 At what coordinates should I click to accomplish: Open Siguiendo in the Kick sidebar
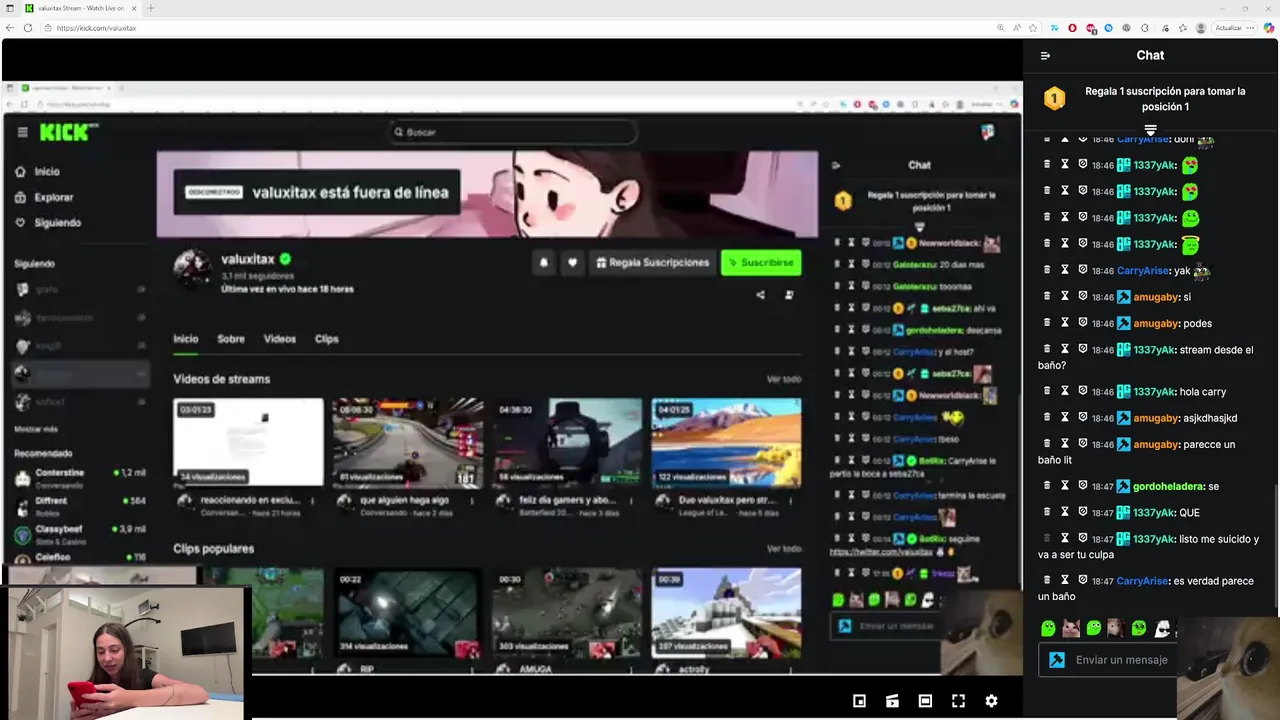[48, 223]
